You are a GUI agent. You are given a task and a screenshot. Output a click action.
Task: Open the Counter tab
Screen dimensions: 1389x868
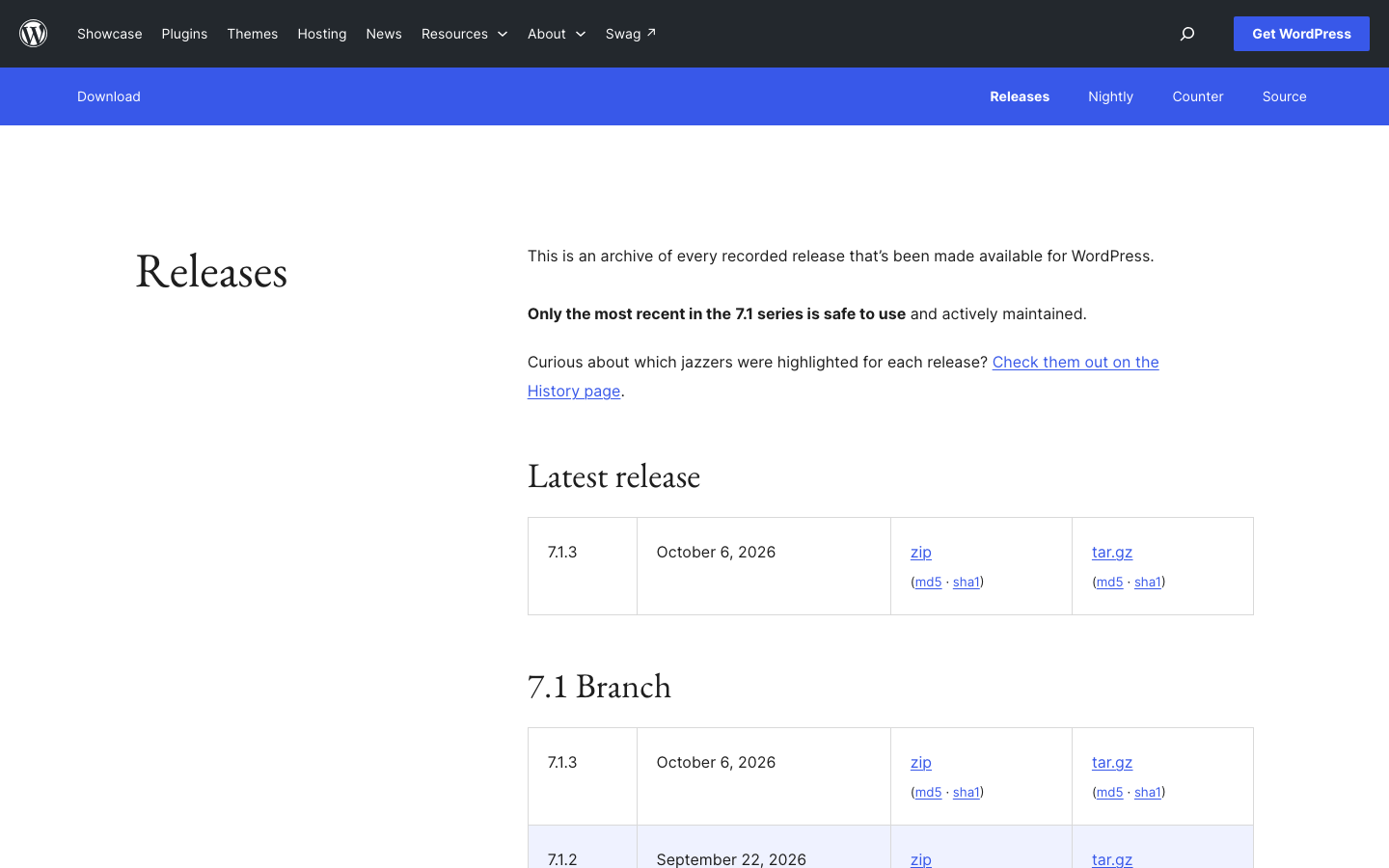coord(1198,96)
